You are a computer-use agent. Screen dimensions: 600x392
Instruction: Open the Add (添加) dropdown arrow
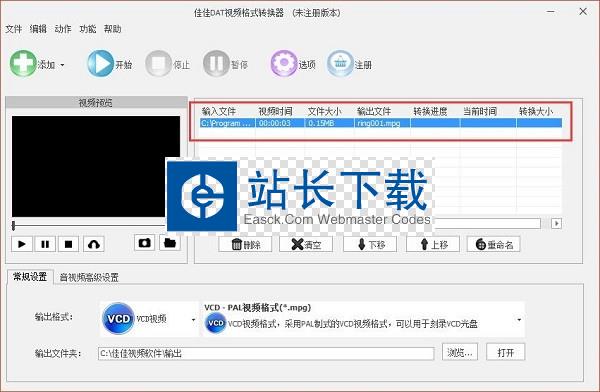[62, 65]
